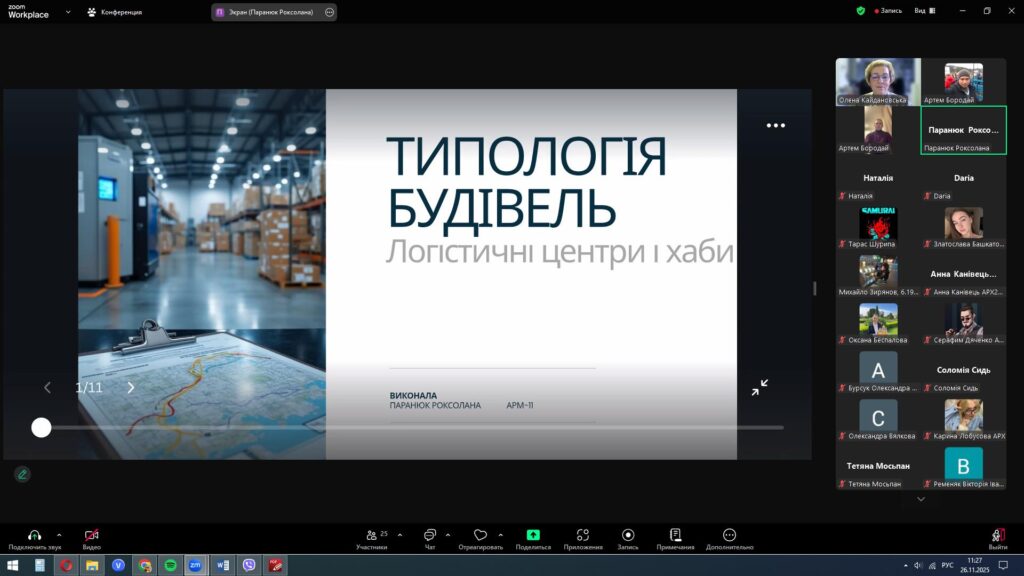
Task: Expand audio options arrow beside Подключить звук
Action: [x=59, y=534]
